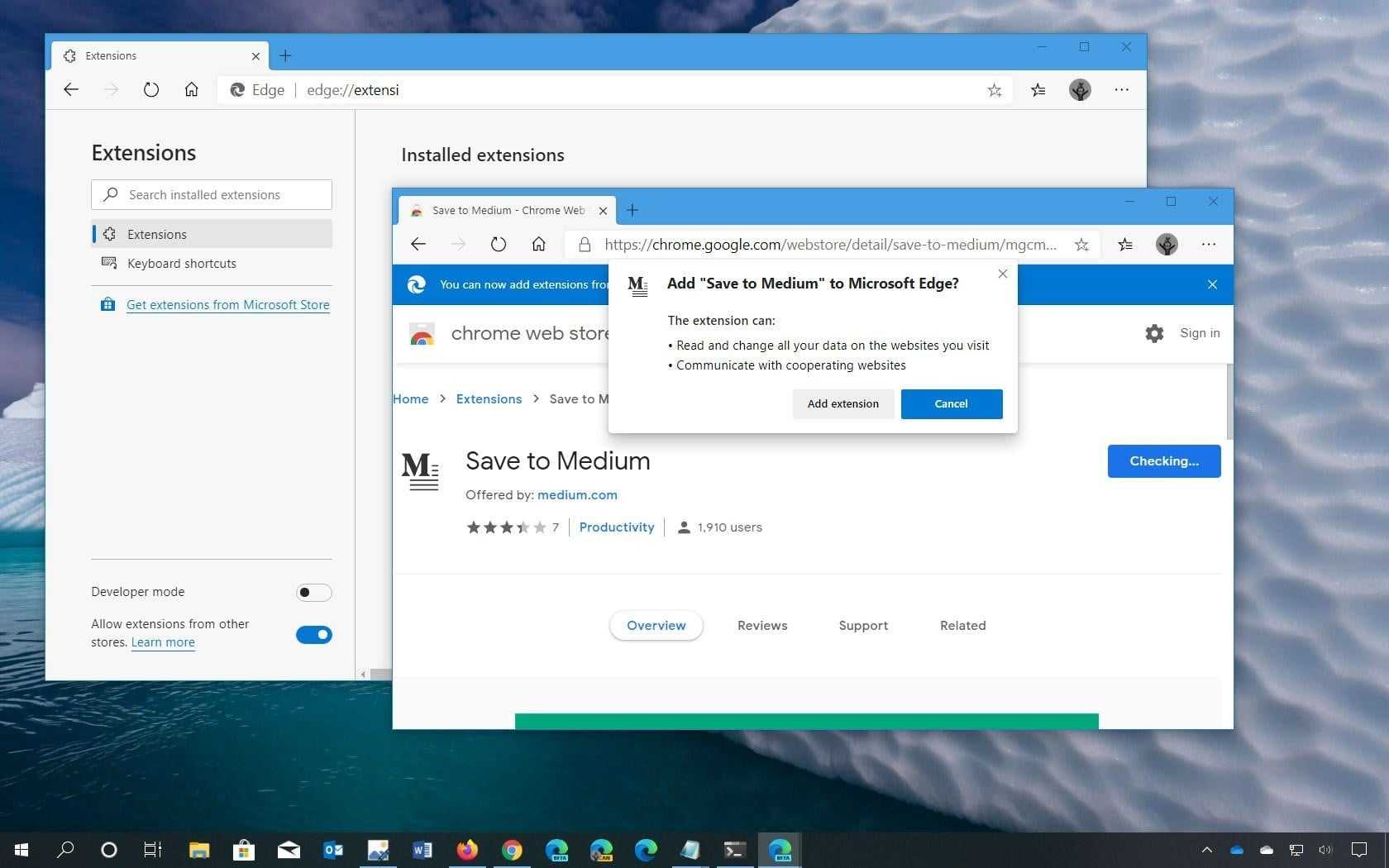
Task: Open Settings and more menu in Extensions window
Action: [1121, 90]
